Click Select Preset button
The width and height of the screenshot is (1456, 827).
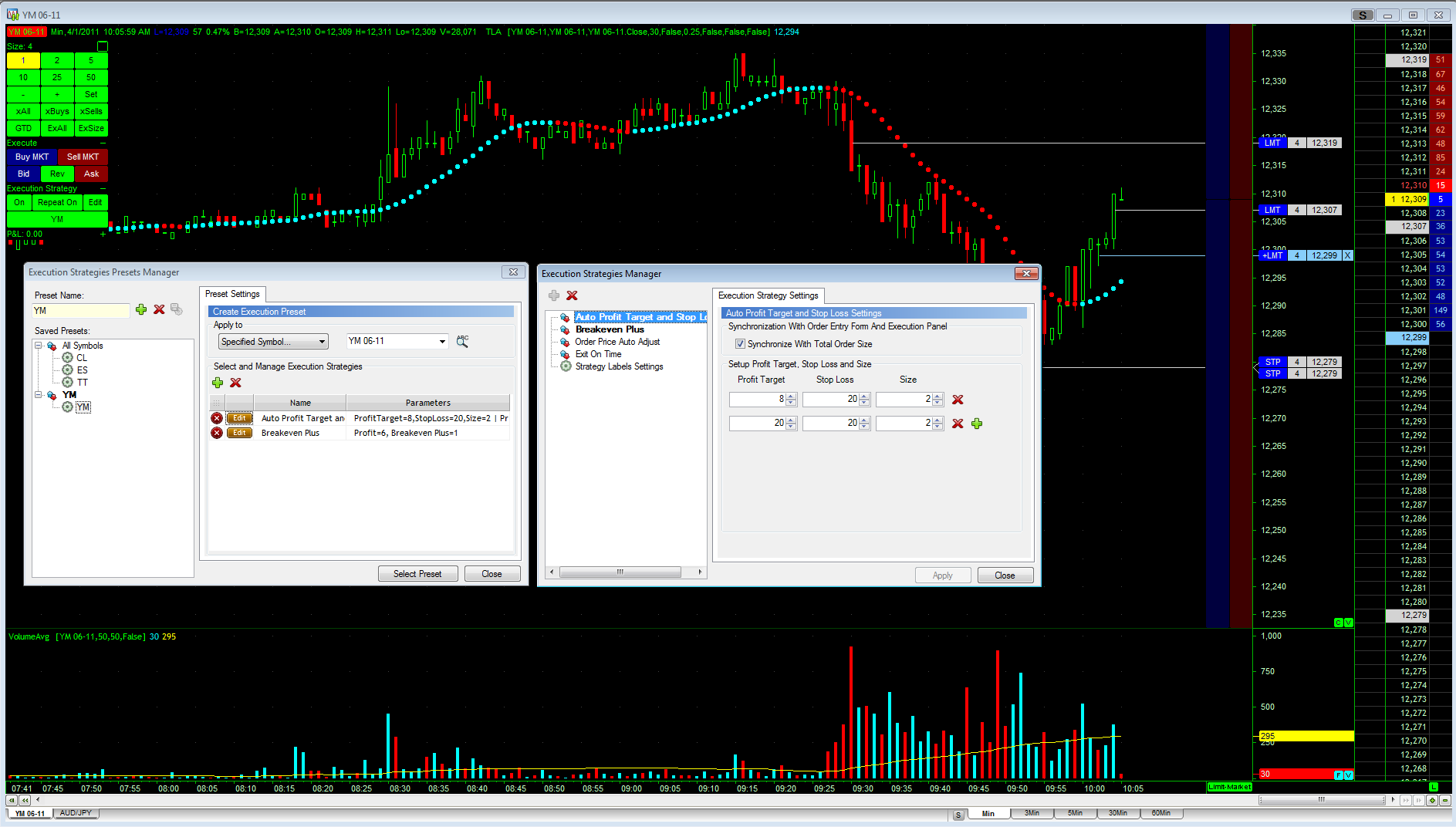pos(417,574)
